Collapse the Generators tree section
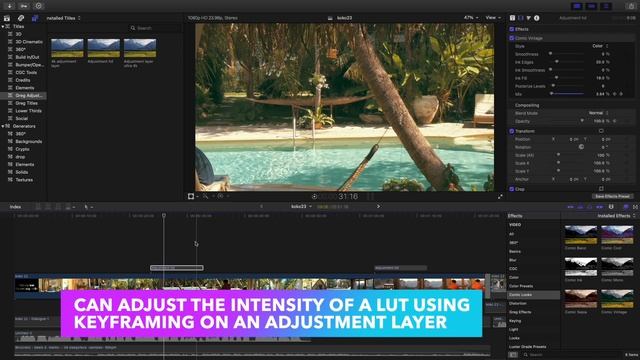 pyautogui.click(x=3, y=127)
